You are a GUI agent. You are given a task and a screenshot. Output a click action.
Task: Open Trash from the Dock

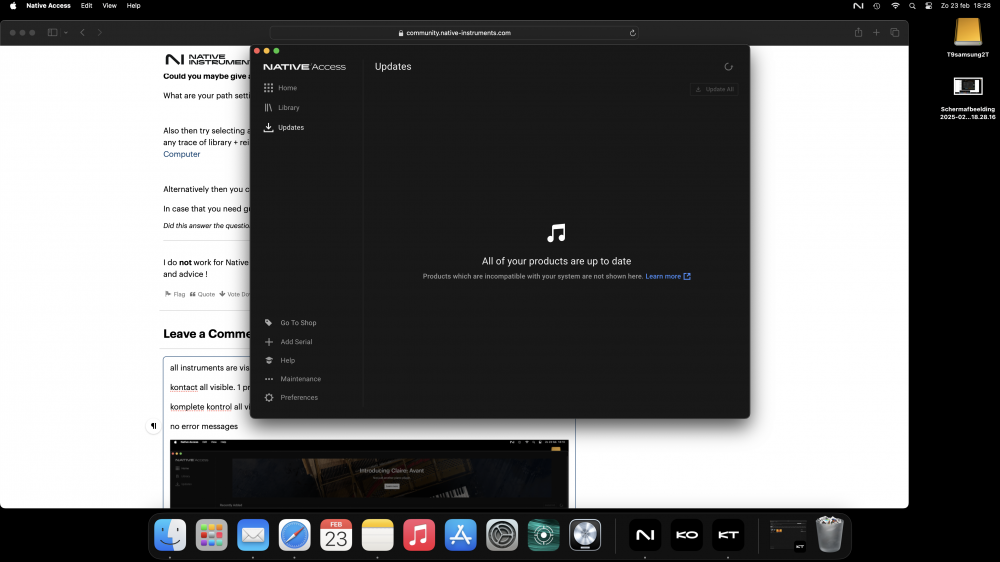coord(830,535)
